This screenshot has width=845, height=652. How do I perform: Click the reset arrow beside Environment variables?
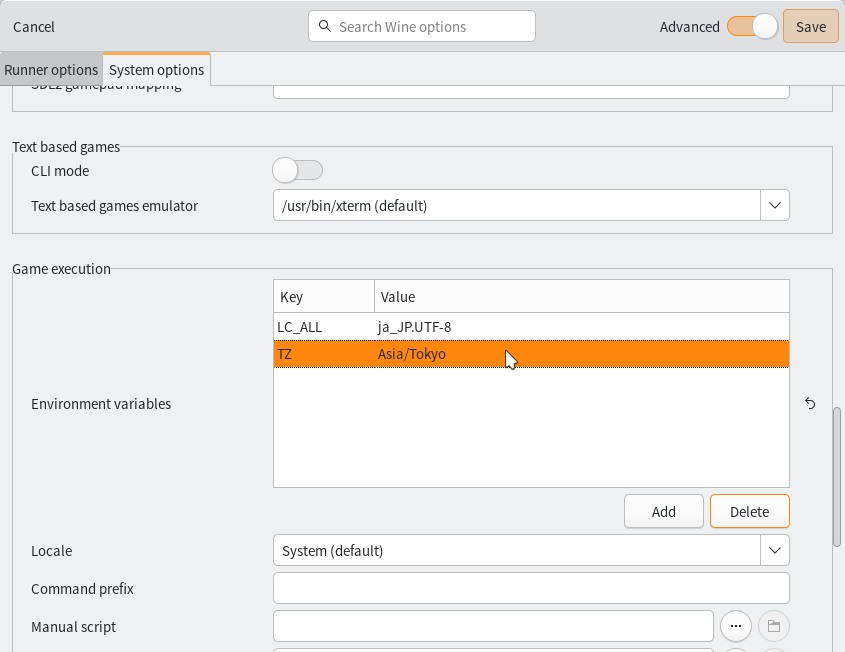pos(810,404)
